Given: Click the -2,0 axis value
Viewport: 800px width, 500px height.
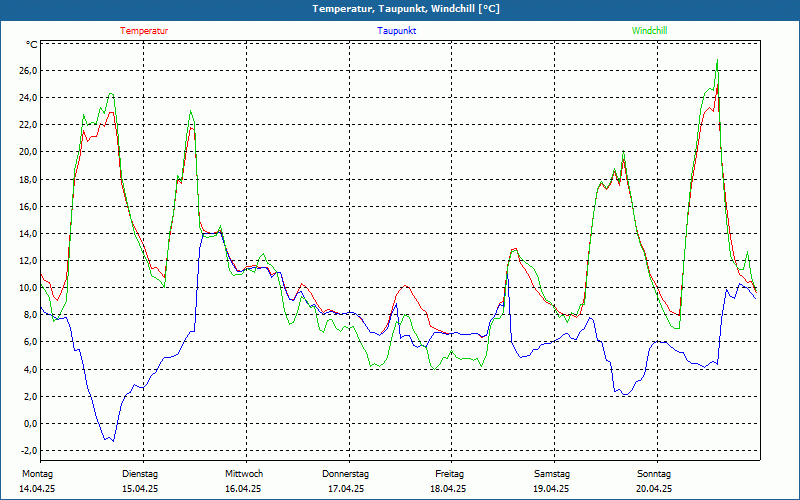Looking at the screenshot, I should (x=29, y=451).
